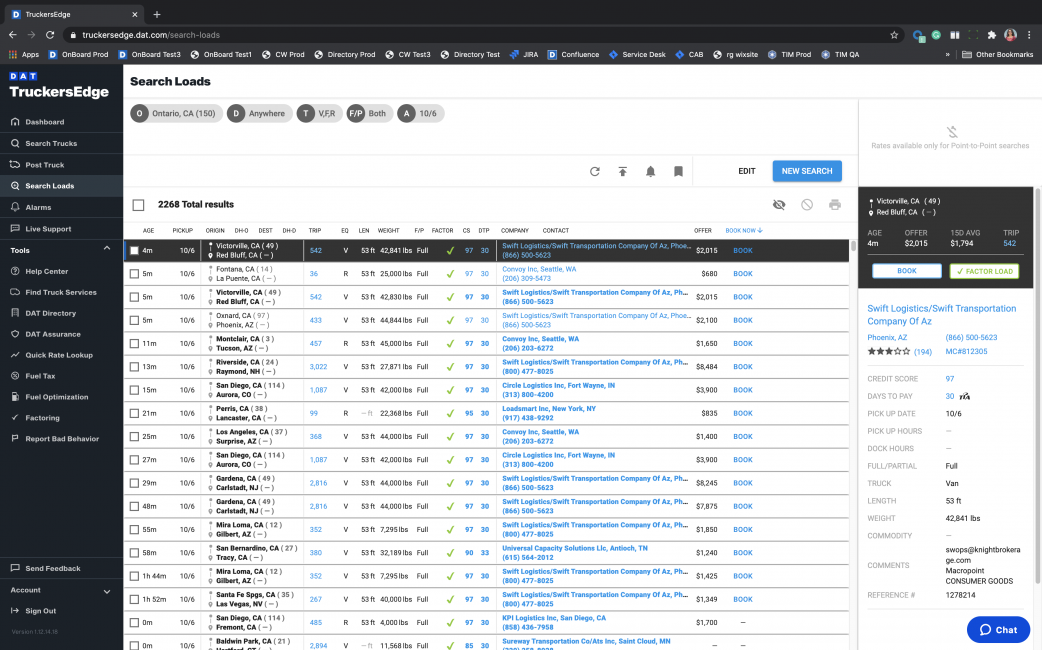Print results with the printer icon
The image size is (1042, 650).
click(835, 205)
